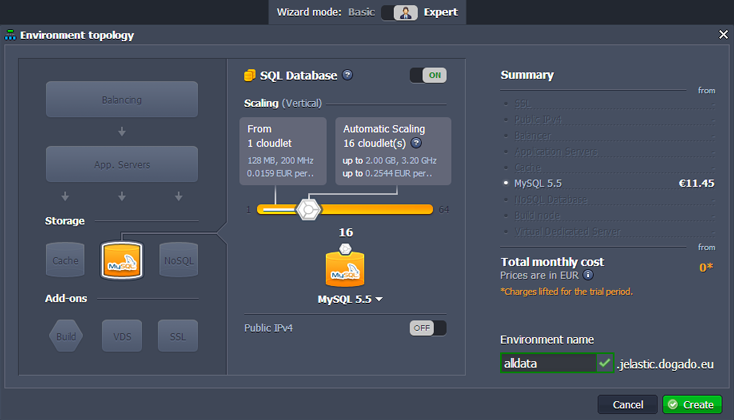Screen dimensions: 734x420
Task: Click the App. Servers block
Action: [x=121, y=163]
